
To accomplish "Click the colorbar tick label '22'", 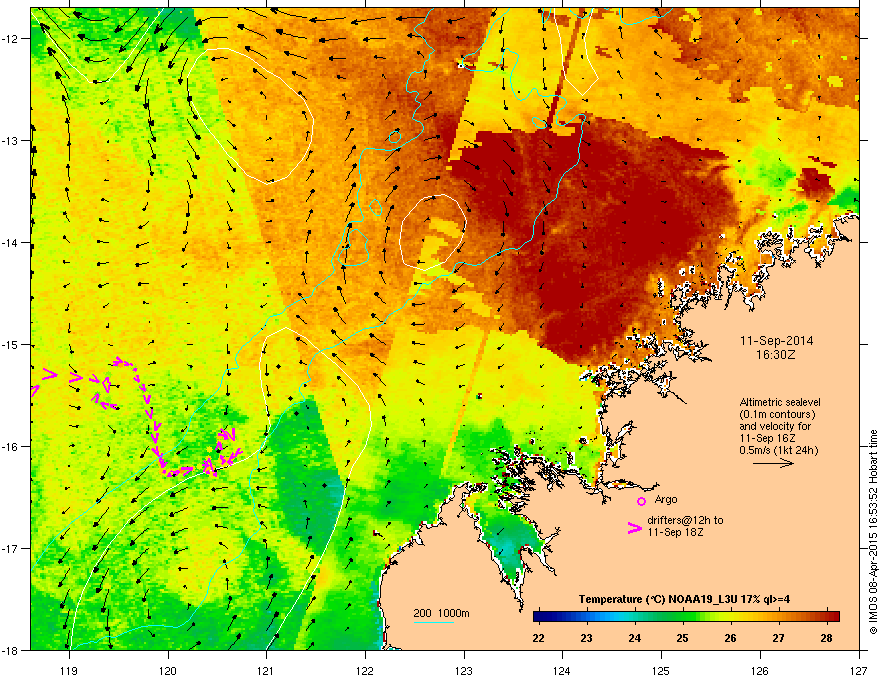I will pos(539,638).
